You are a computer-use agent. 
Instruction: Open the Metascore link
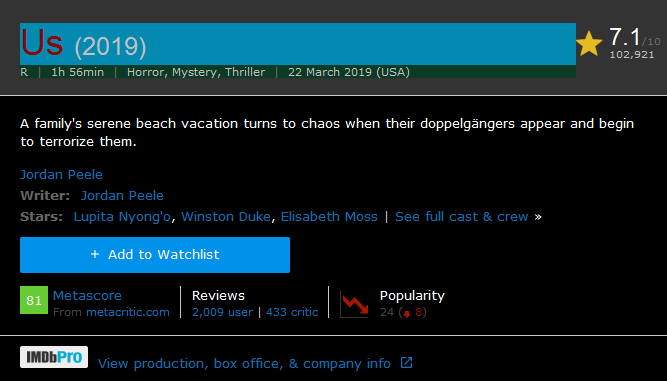click(87, 296)
